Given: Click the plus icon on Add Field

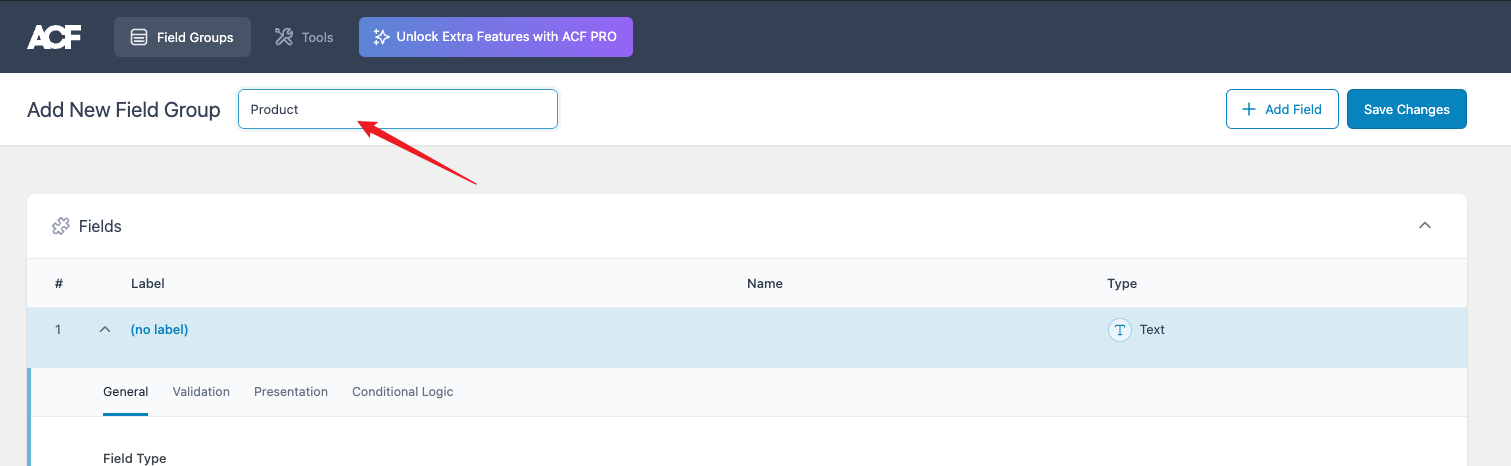Looking at the screenshot, I should pyautogui.click(x=1248, y=109).
